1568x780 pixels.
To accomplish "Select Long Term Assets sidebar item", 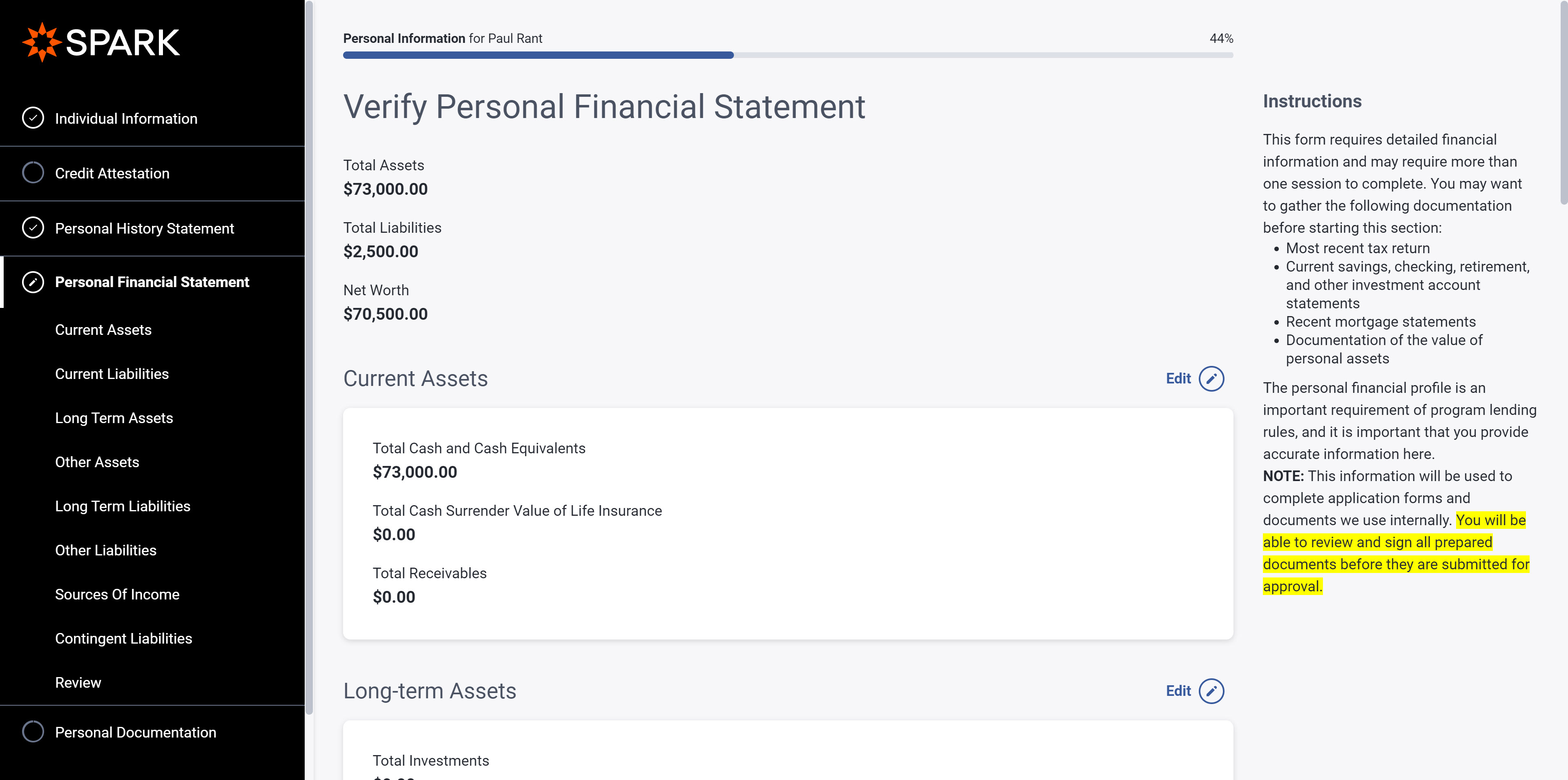I will 114,418.
